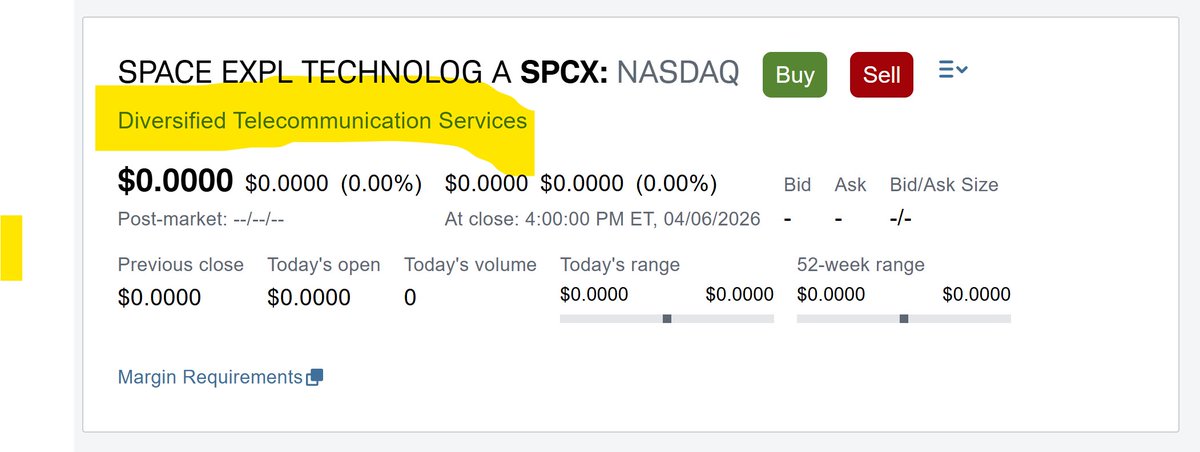Click the SPACE EXPL TECHNOLOG A company name
The image size is (1200, 452).
click(x=316, y=72)
